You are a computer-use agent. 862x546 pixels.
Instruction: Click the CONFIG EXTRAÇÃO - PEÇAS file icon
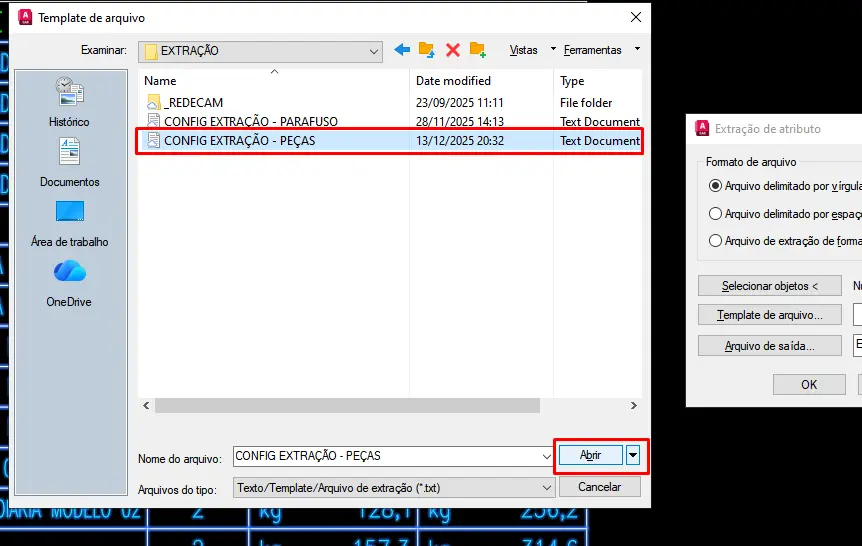[153, 140]
